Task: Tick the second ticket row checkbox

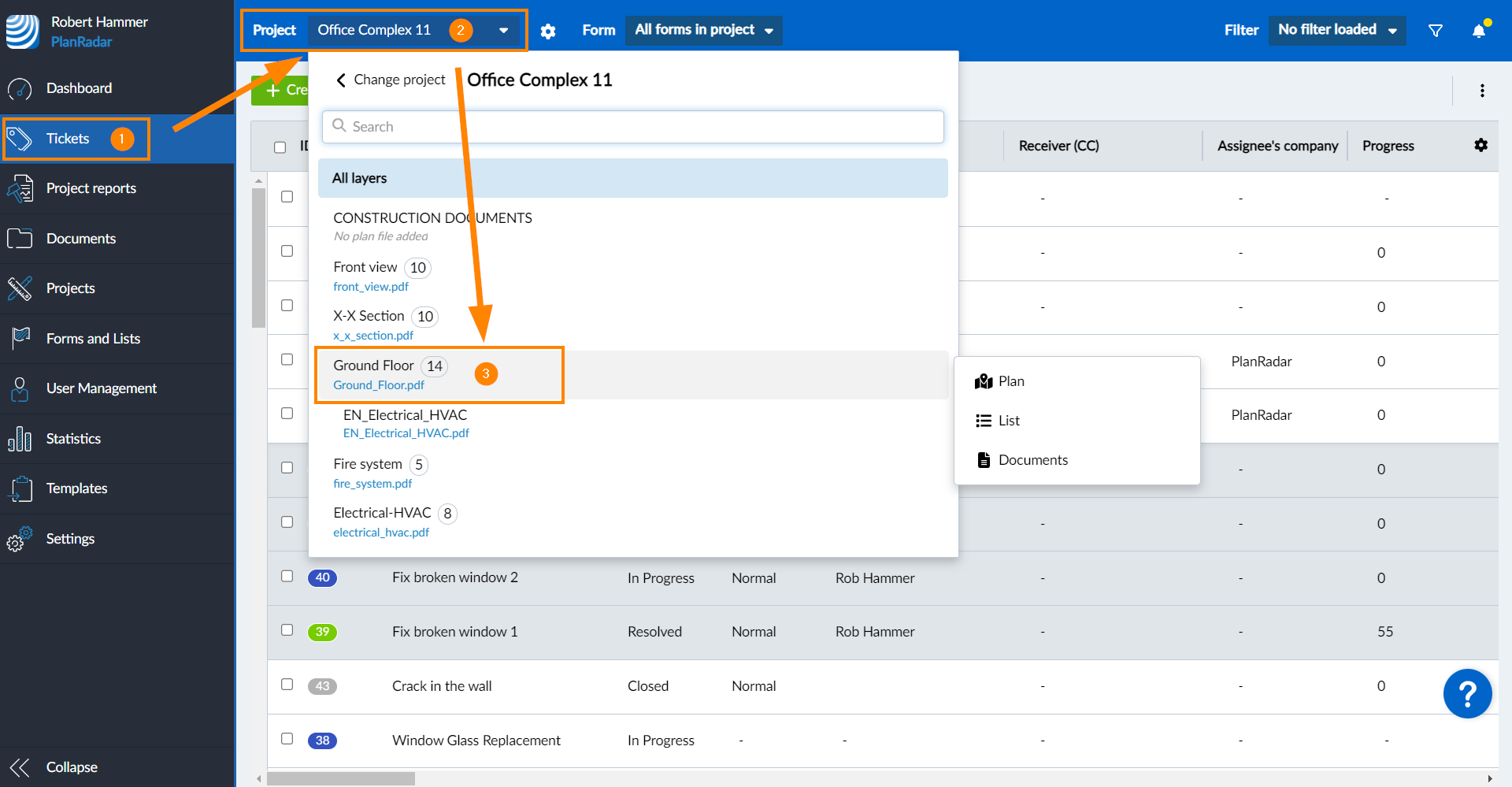Action: pyautogui.click(x=287, y=251)
